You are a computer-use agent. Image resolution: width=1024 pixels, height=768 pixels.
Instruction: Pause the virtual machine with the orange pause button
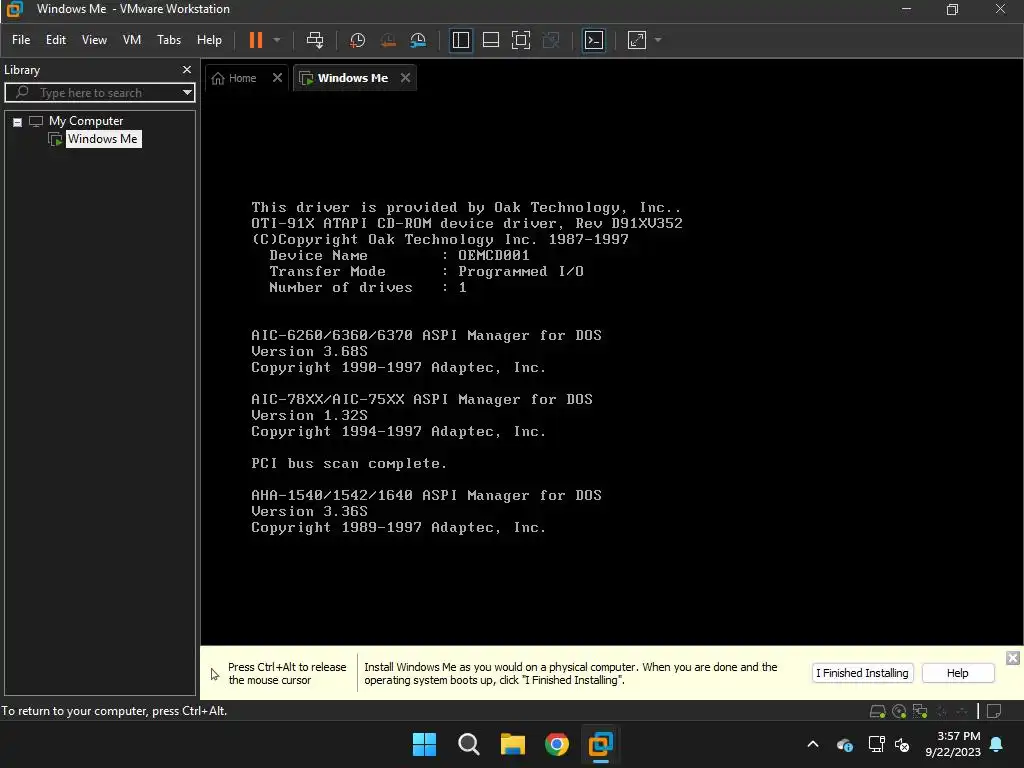tap(255, 40)
